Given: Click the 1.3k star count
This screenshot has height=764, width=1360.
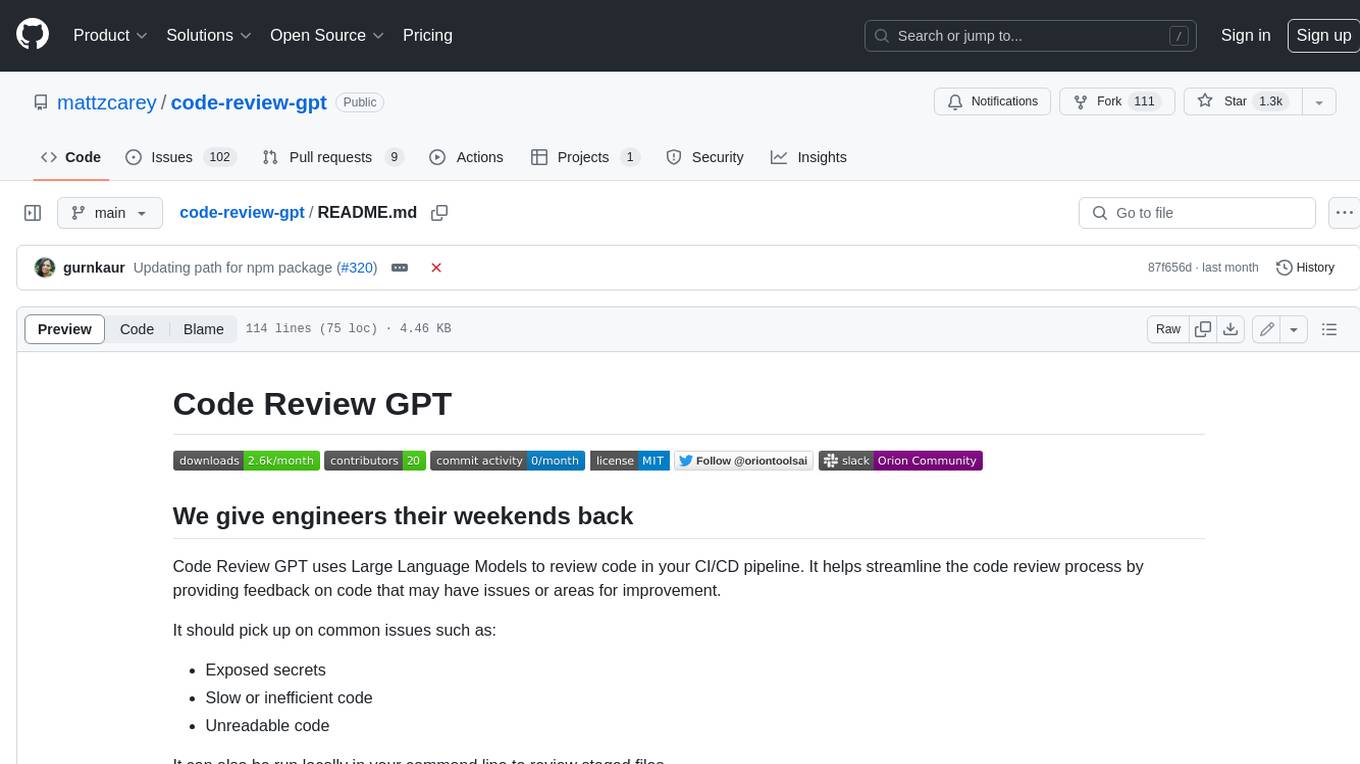Looking at the screenshot, I should click(x=1271, y=102).
